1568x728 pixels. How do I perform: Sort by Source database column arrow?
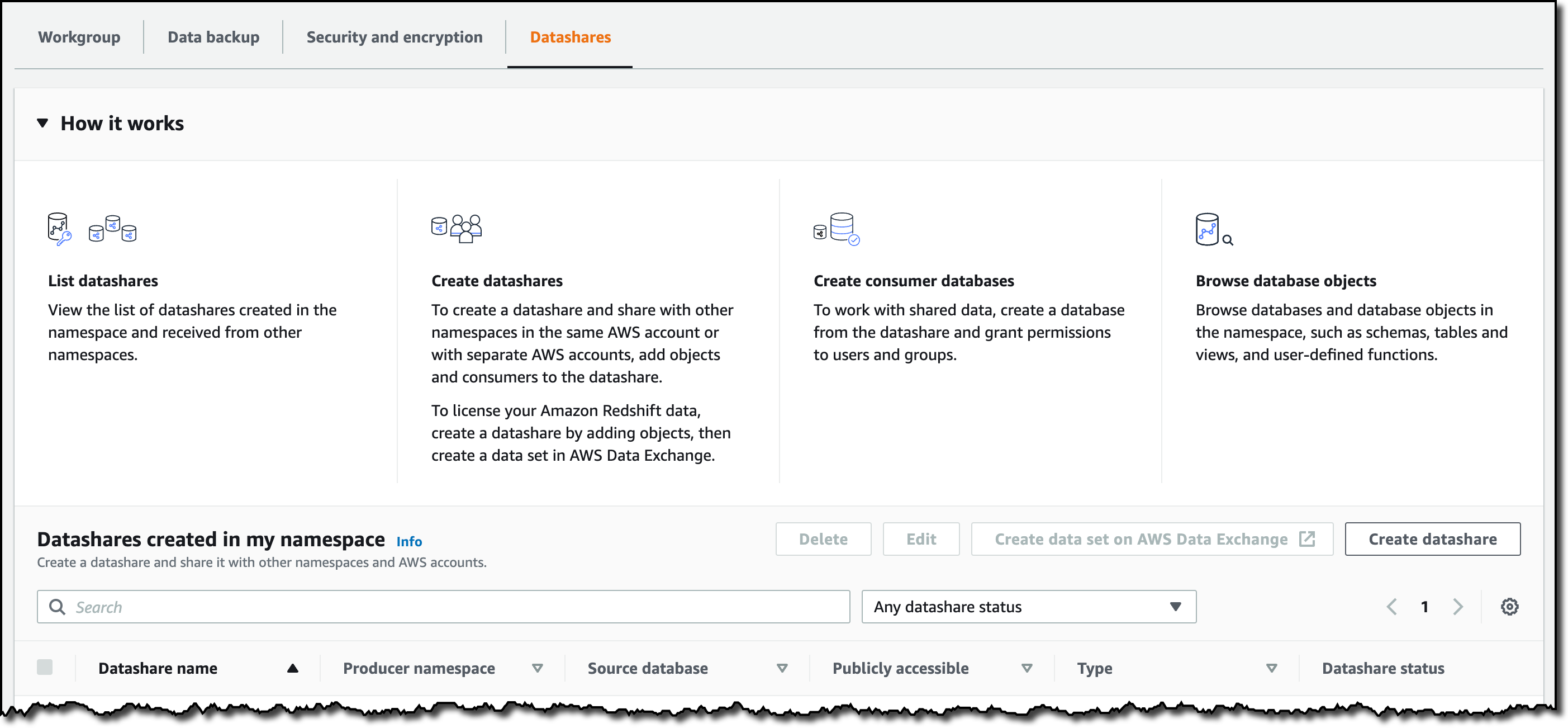coord(782,668)
